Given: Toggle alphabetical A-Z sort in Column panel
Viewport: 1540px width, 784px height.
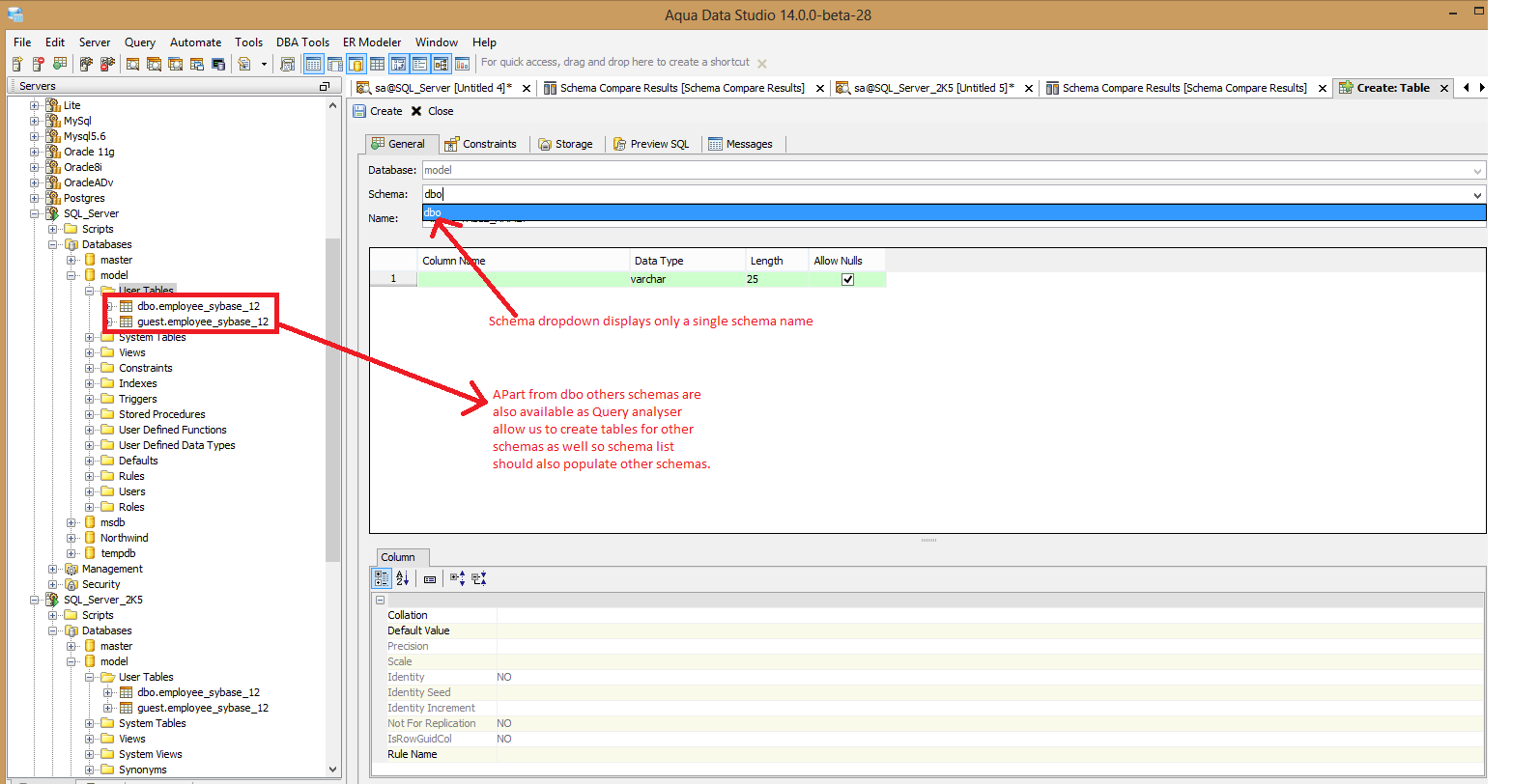Looking at the screenshot, I should (x=403, y=578).
